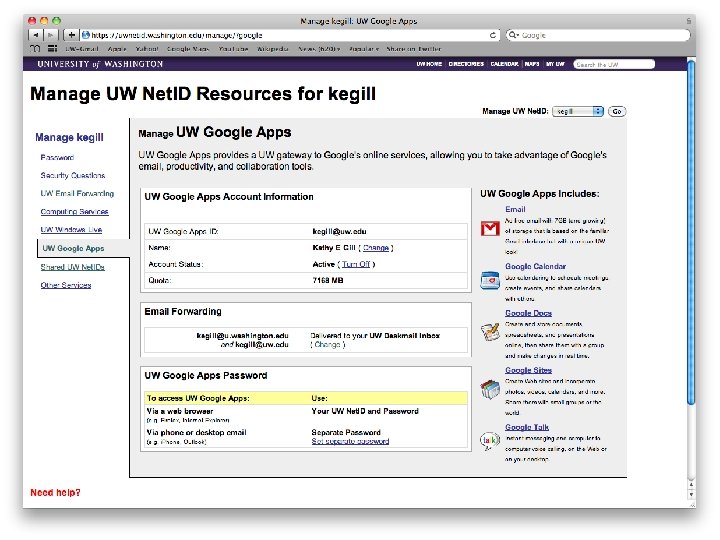720x540 pixels.
Task: Open the Popular bookmarks folder
Action: point(364,49)
